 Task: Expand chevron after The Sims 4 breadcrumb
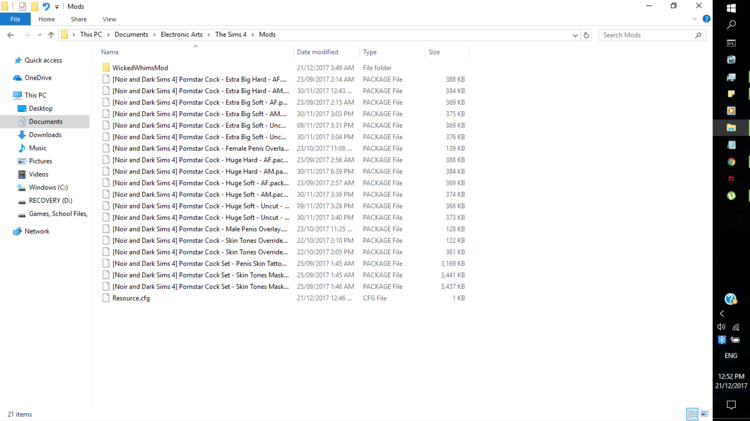(253, 35)
